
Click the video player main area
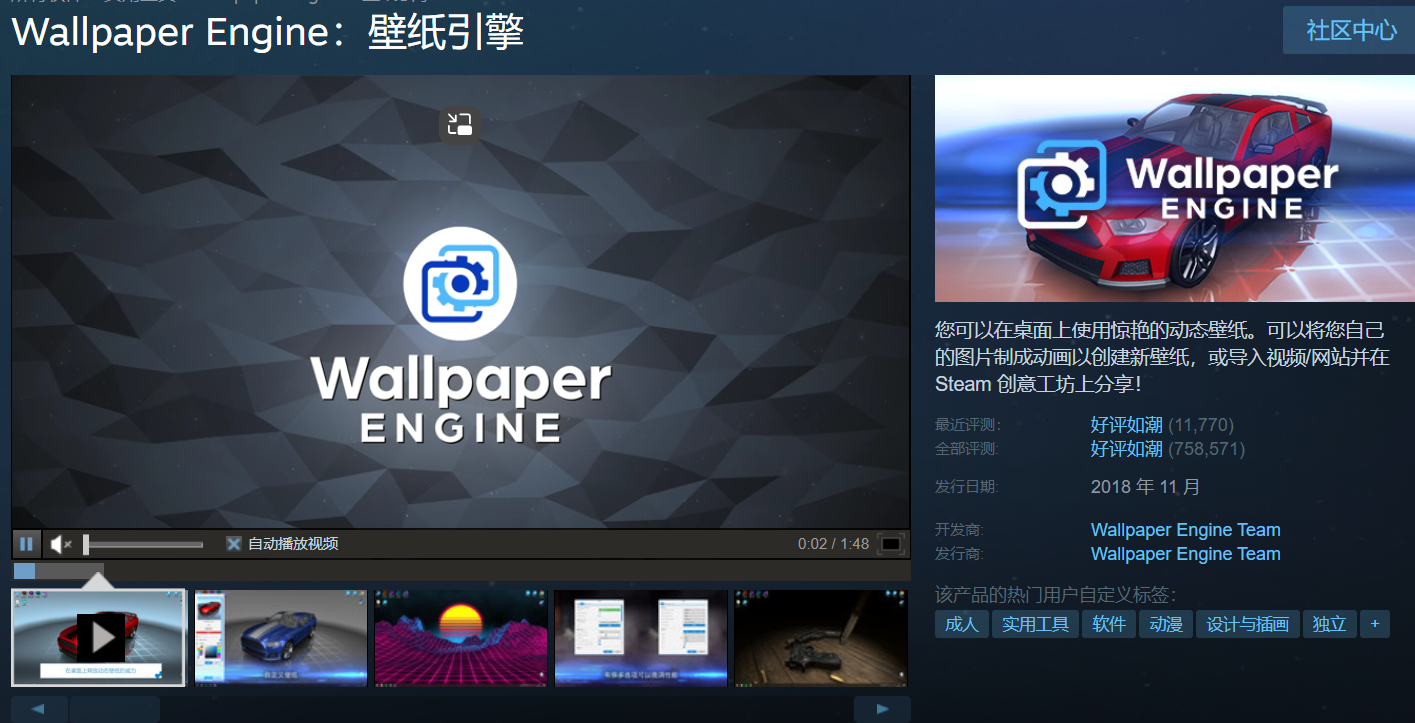pos(461,302)
